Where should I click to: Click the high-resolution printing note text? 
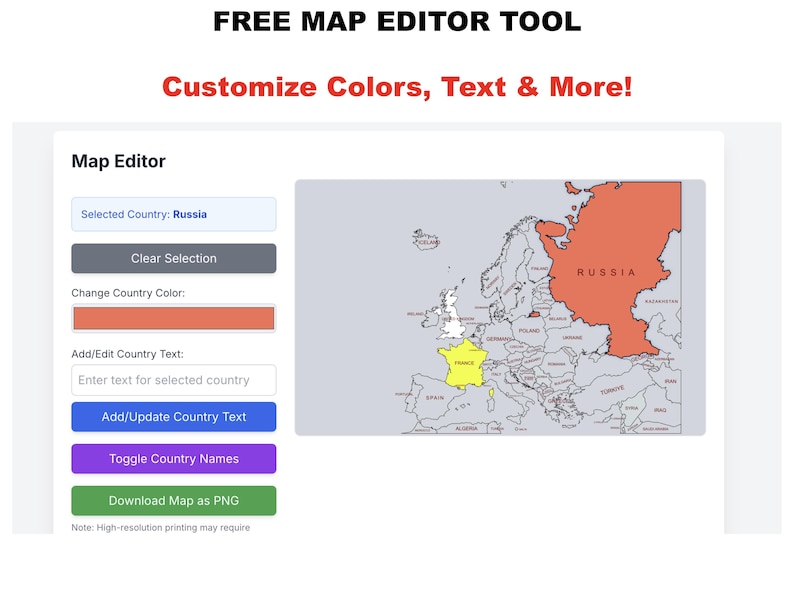pyautogui.click(x=161, y=527)
